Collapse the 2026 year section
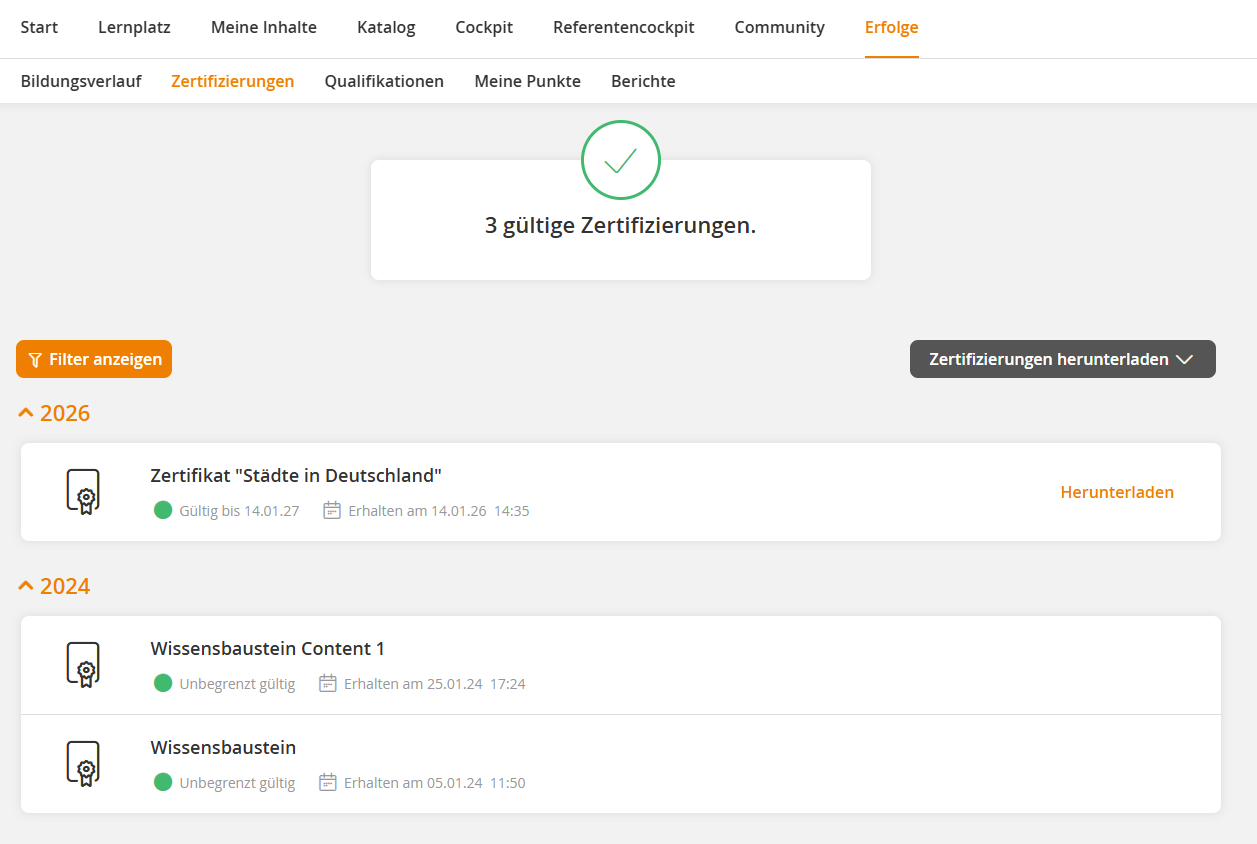1257x844 pixels. (x=54, y=413)
